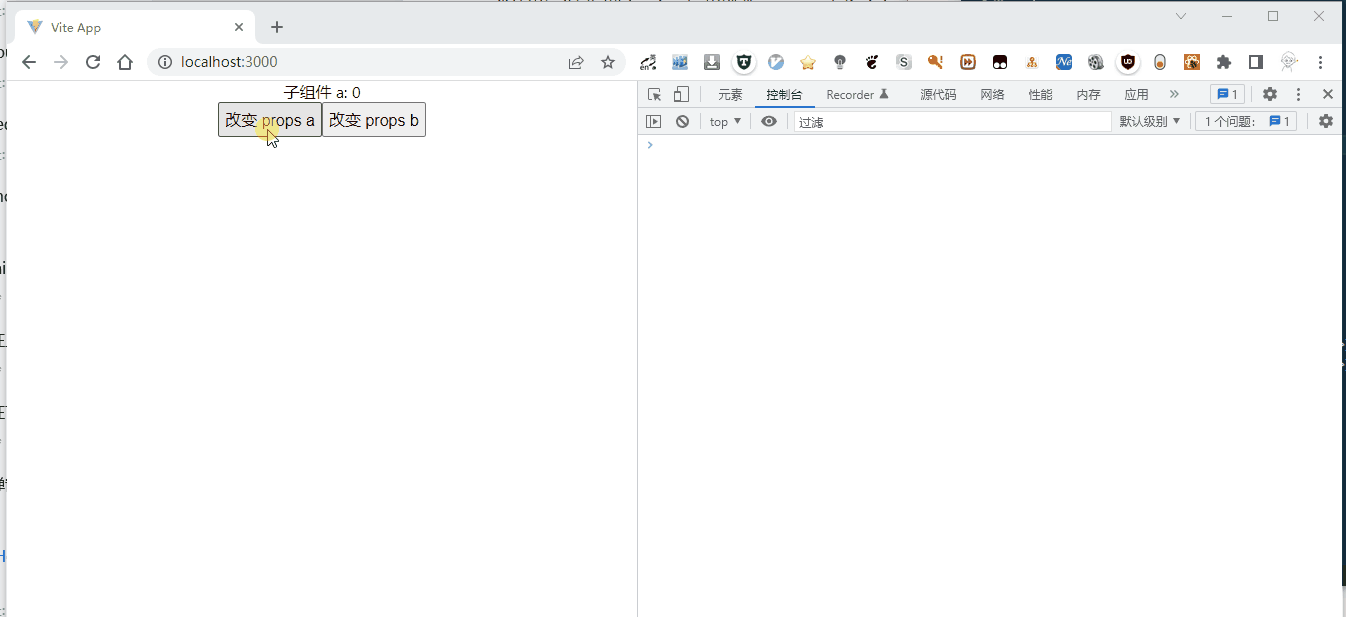The width and height of the screenshot is (1346, 617).
Task: Click the film reel extension icon
Action: 1096,62
